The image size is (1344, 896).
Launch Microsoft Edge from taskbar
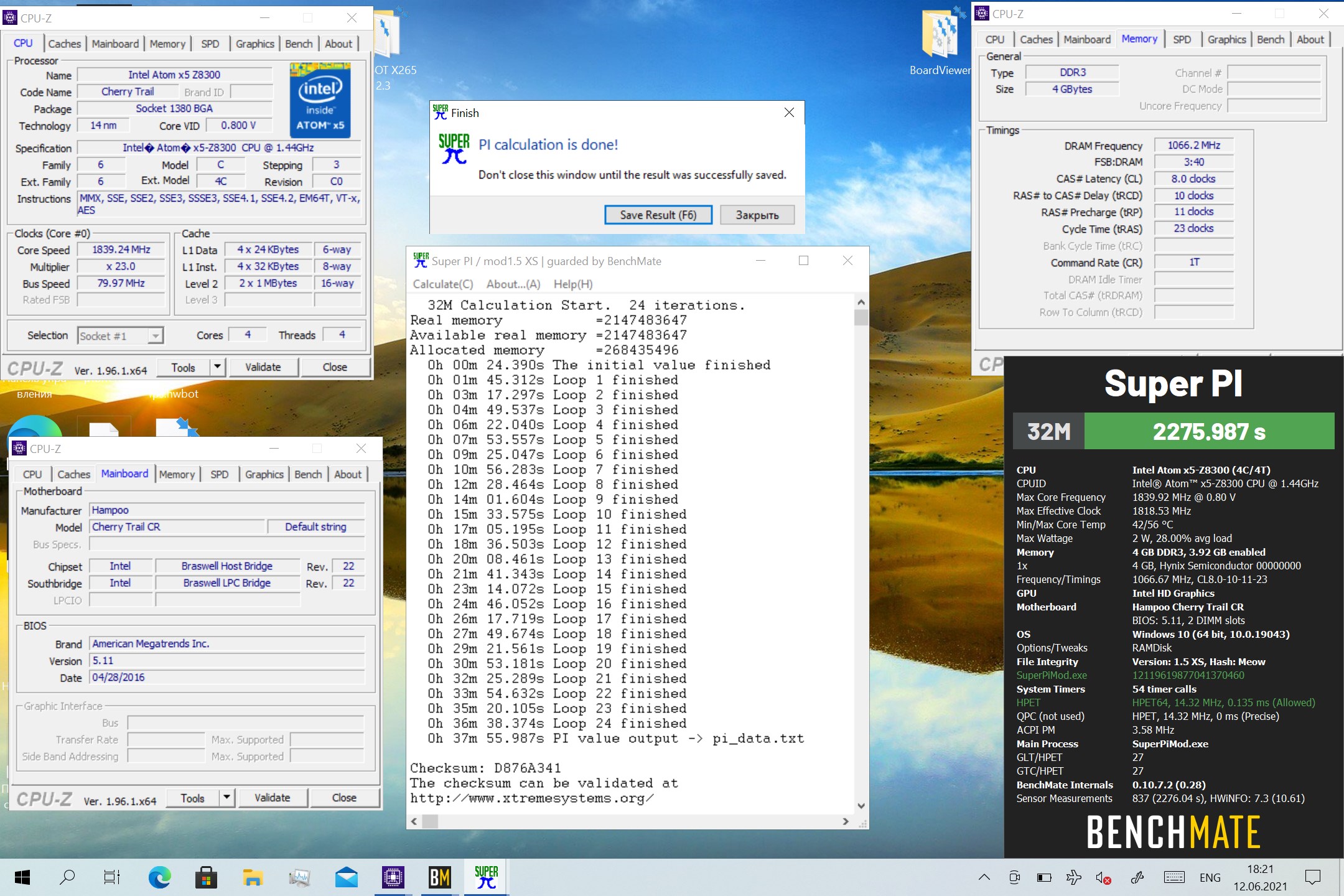[x=160, y=877]
